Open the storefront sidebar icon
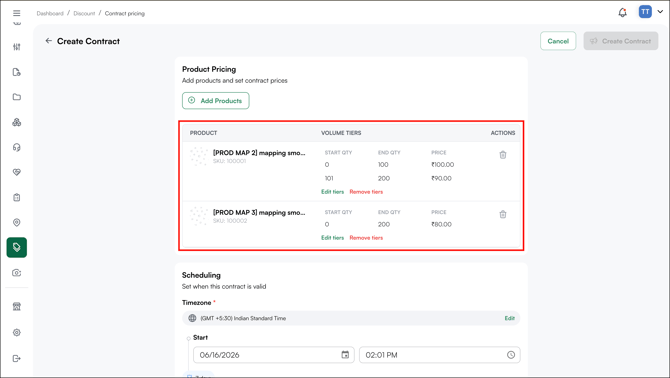 (x=17, y=307)
